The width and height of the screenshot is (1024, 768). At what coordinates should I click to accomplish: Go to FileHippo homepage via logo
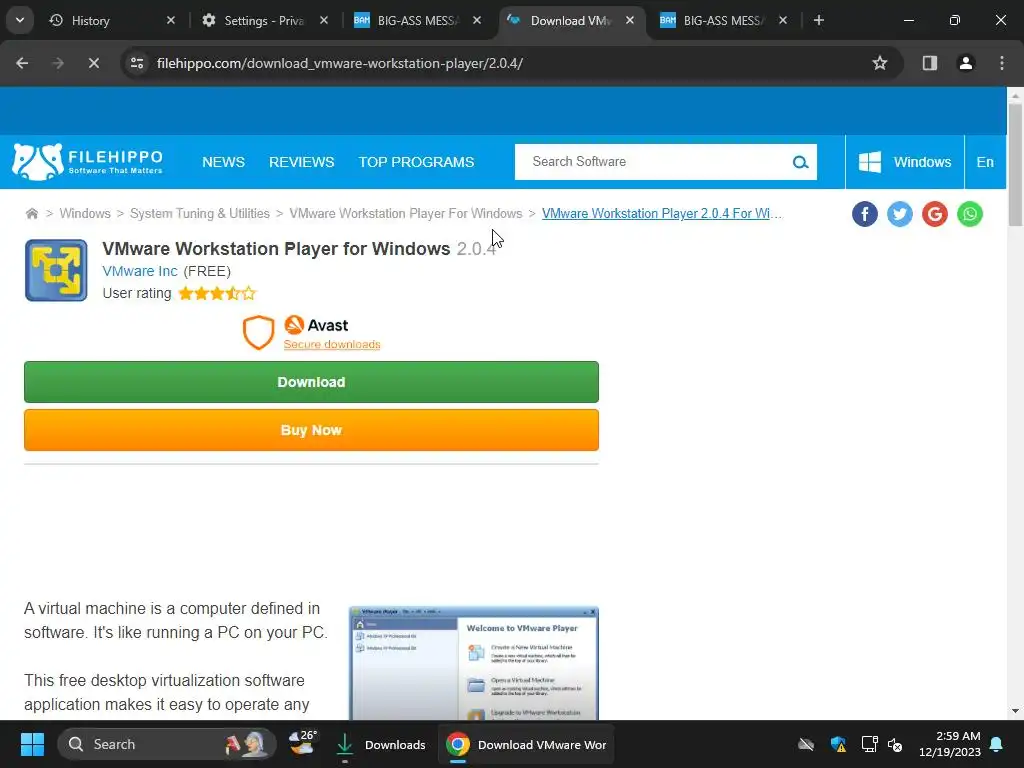tap(87, 162)
